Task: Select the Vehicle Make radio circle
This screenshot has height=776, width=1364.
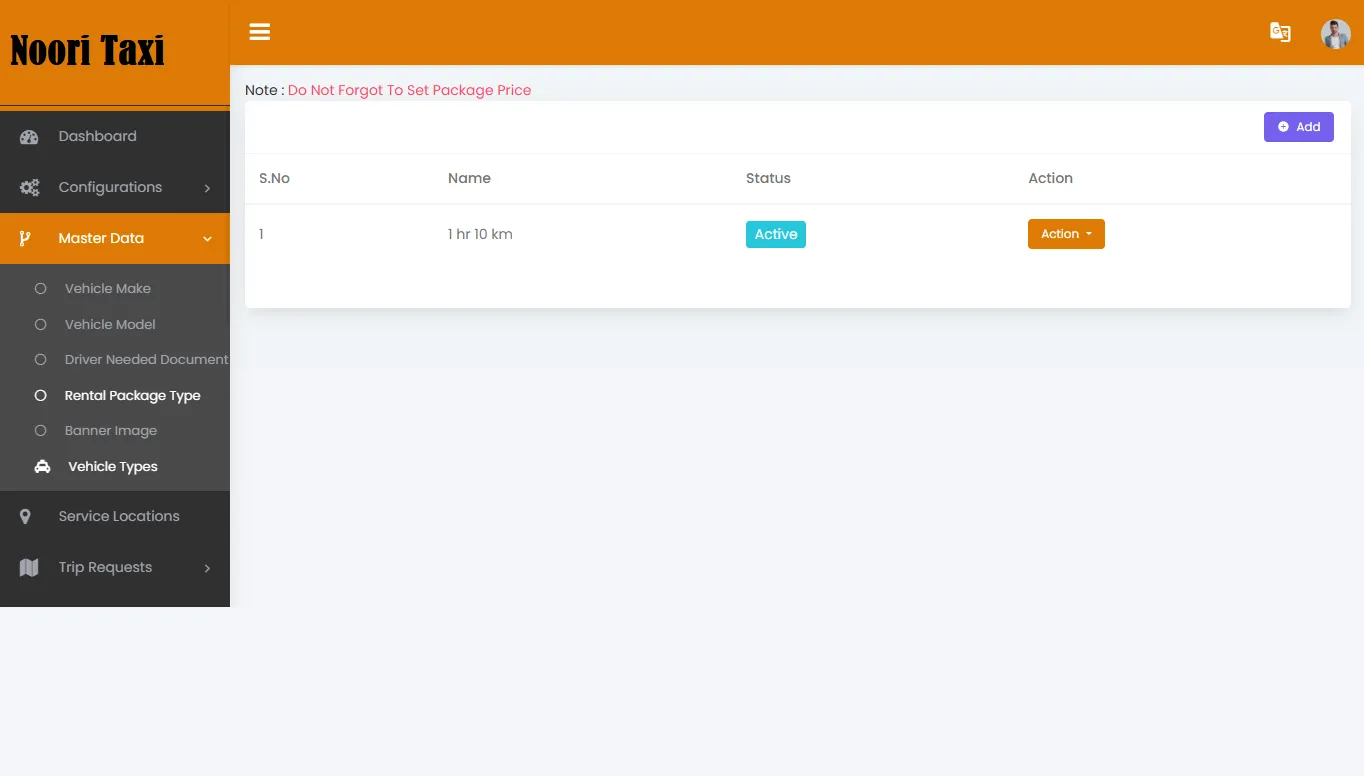Action: tap(40, 288)
